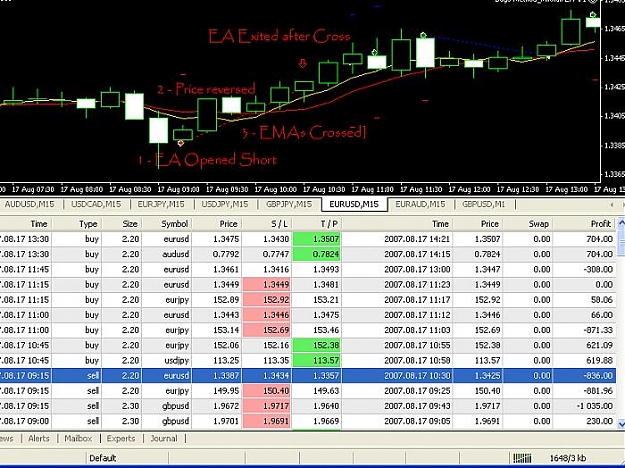Select the active EURUSD,M15 chart tab
This screenshot has width=625, height=468.
354,205
